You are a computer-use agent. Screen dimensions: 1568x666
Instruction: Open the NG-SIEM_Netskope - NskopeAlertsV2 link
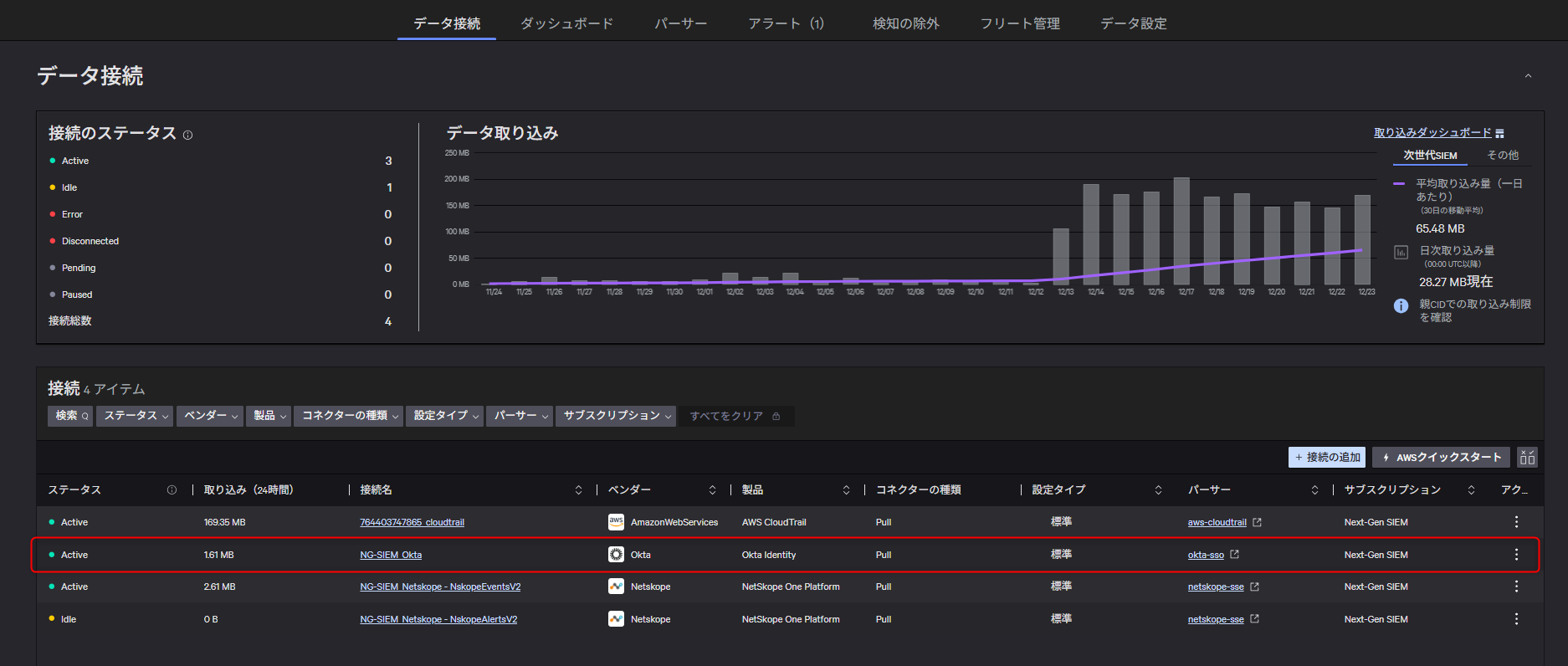coord(438,620)
